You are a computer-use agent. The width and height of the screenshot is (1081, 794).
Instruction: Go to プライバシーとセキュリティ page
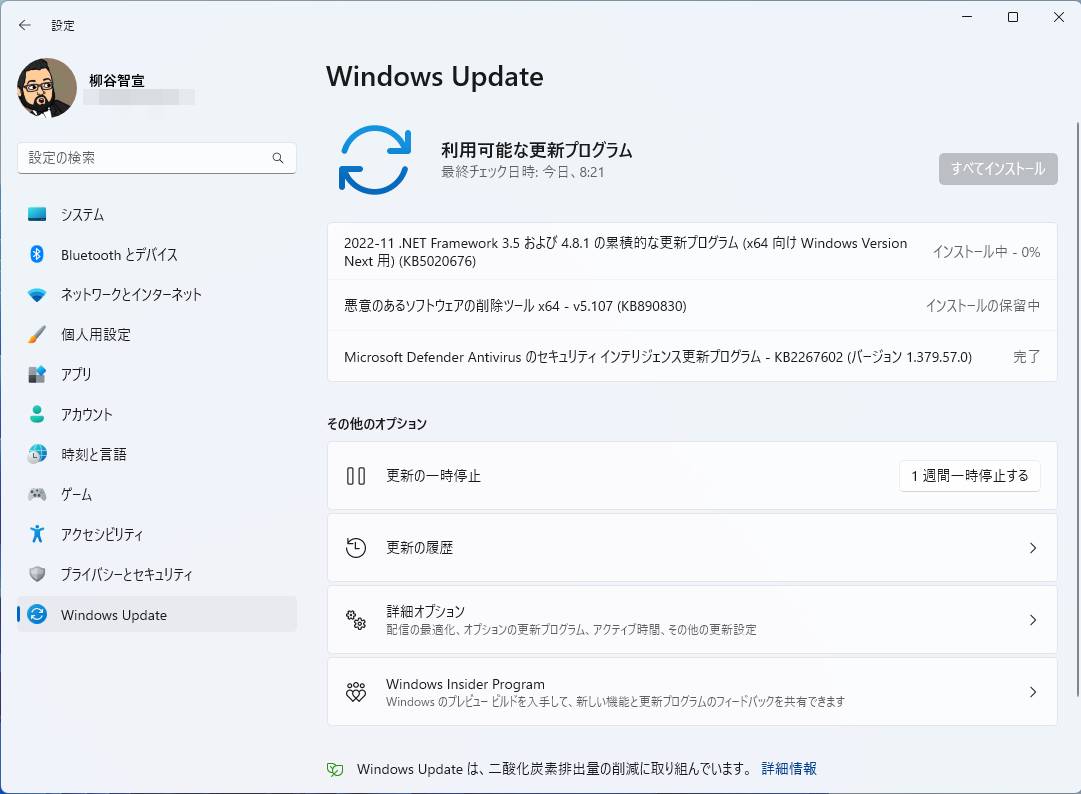[x=156, y=574]
